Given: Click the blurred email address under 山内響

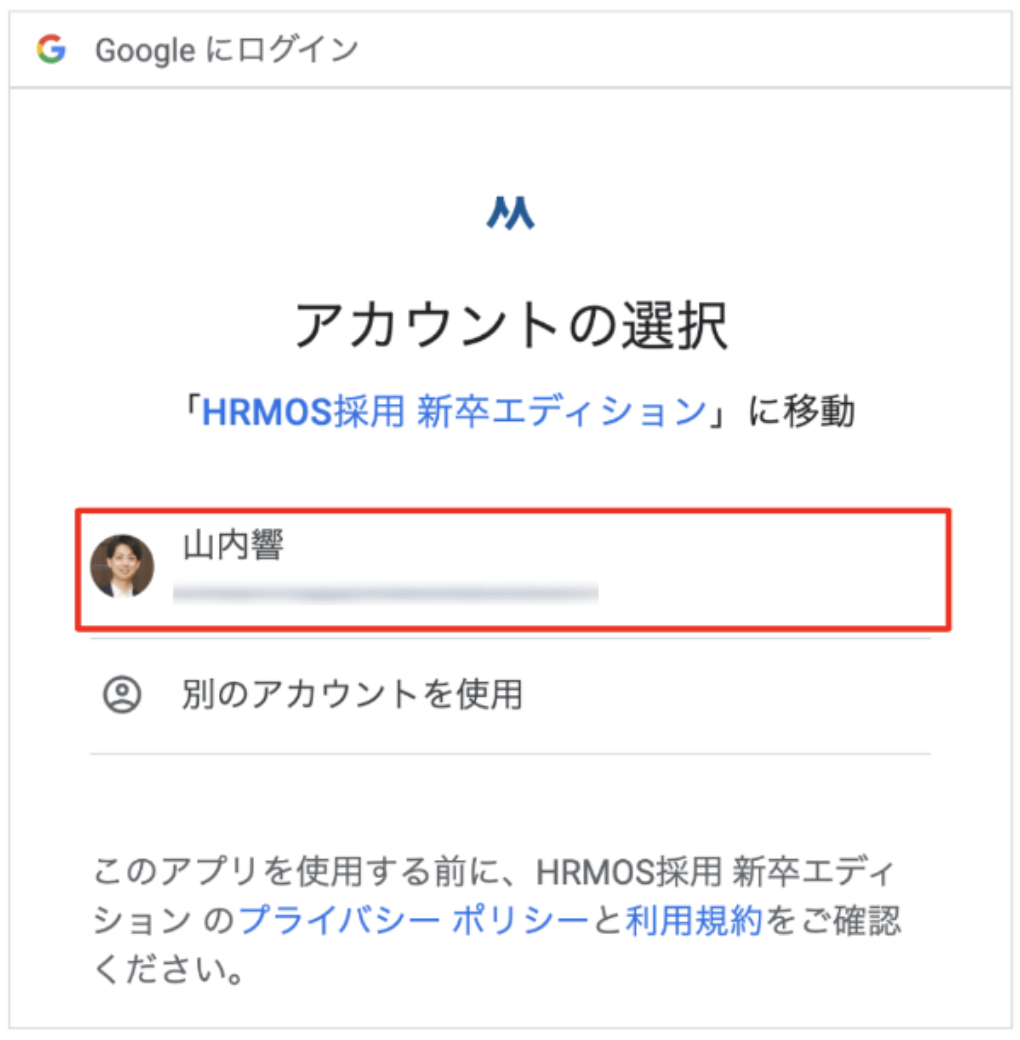Looking at the screenshot, I should point(386,594).
